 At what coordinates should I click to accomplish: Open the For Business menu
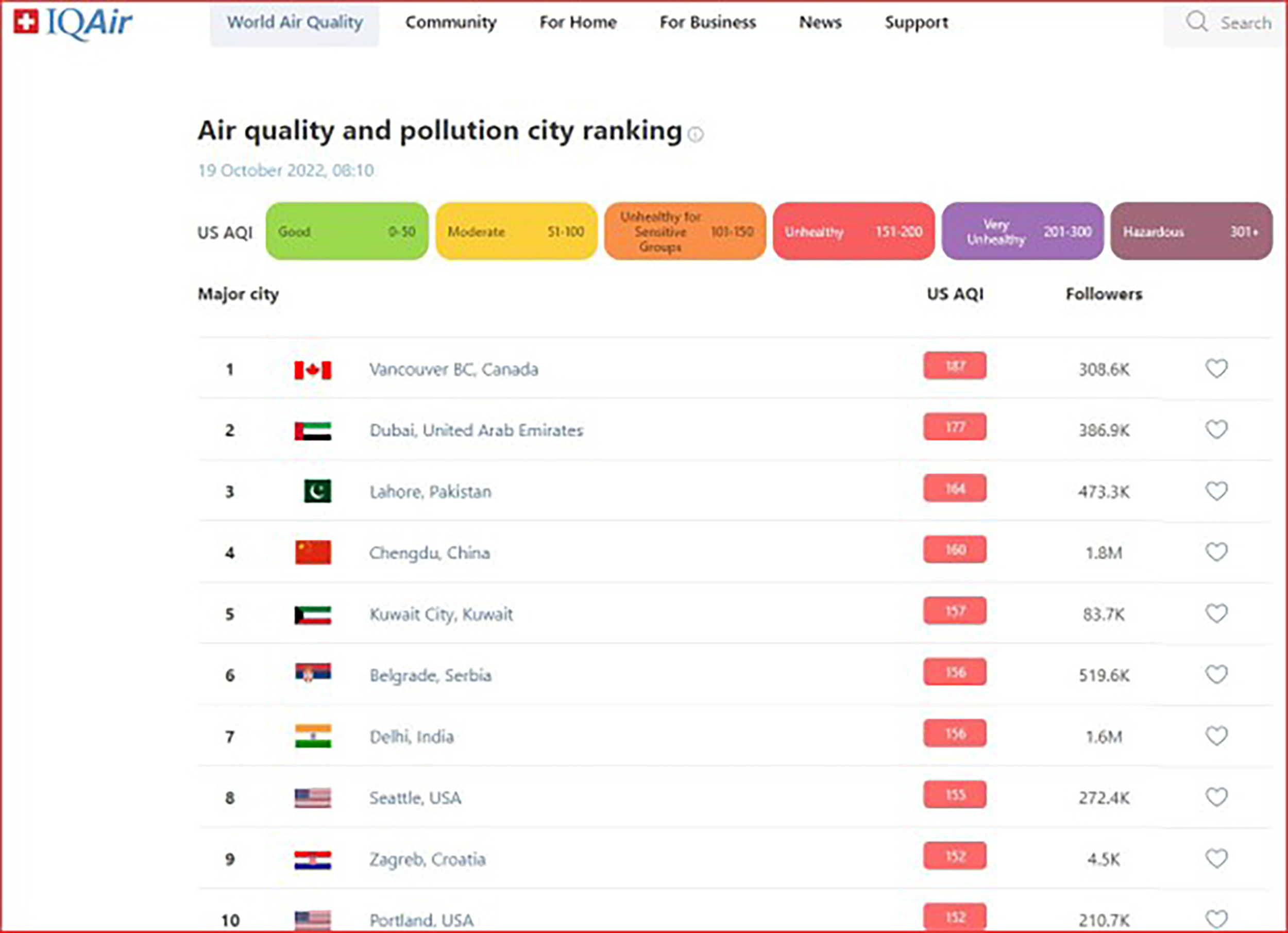pyautogui.click(x=707, y=23)
